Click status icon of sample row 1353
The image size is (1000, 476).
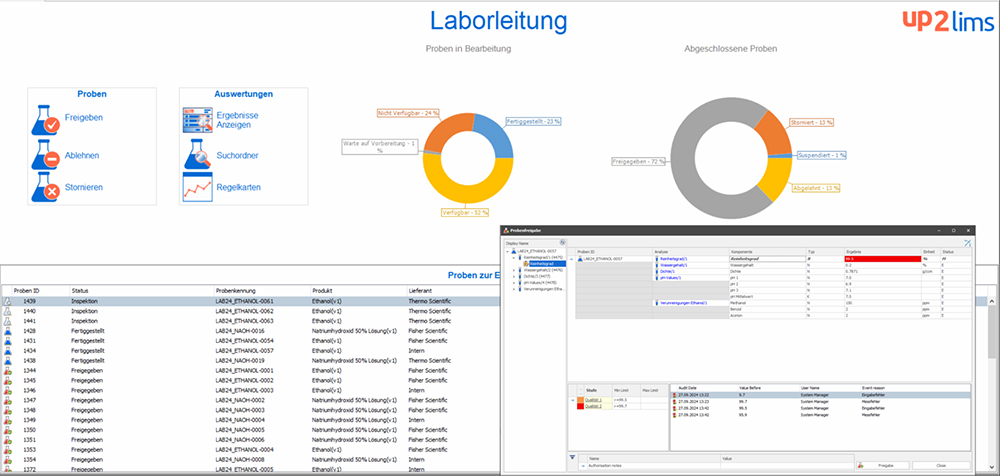pyautogui.click(x=7, y=449)
